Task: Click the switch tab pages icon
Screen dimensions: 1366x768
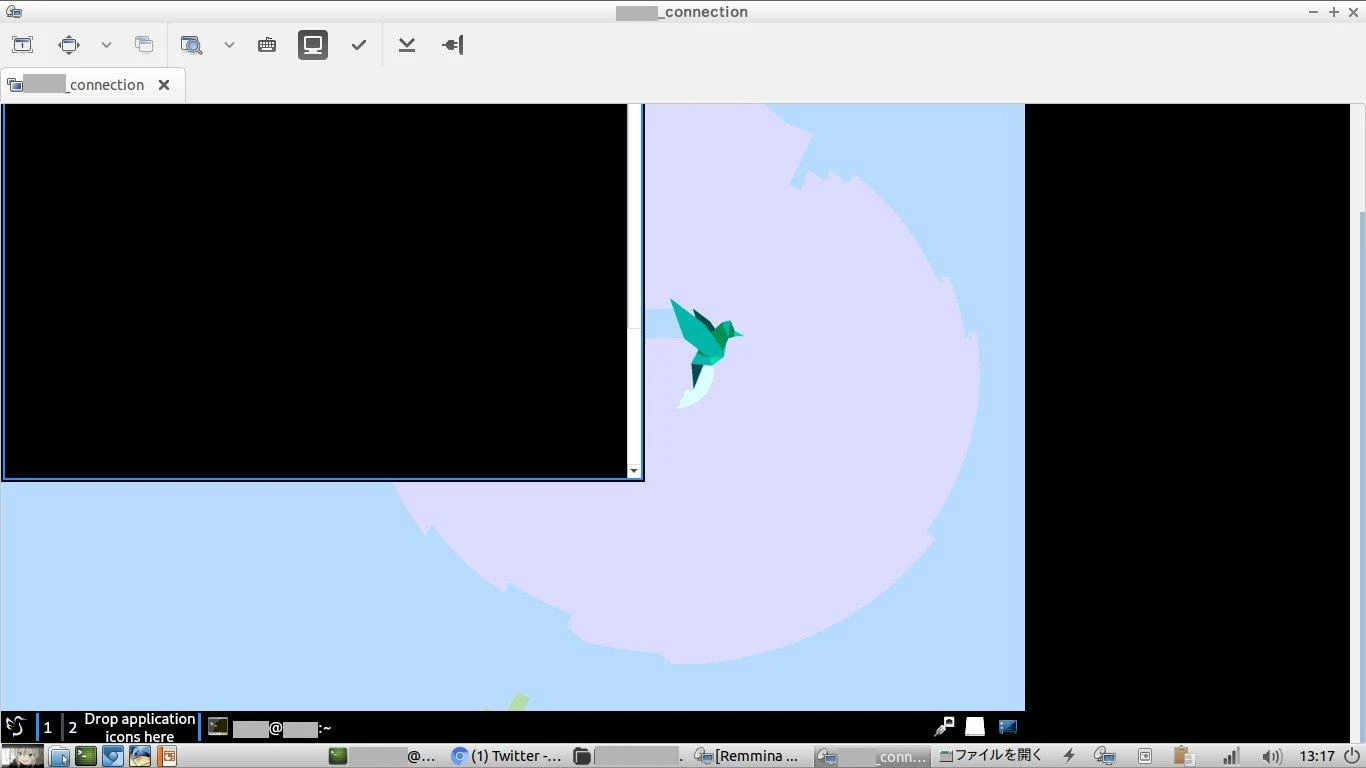Action: (x=144, y=45)
